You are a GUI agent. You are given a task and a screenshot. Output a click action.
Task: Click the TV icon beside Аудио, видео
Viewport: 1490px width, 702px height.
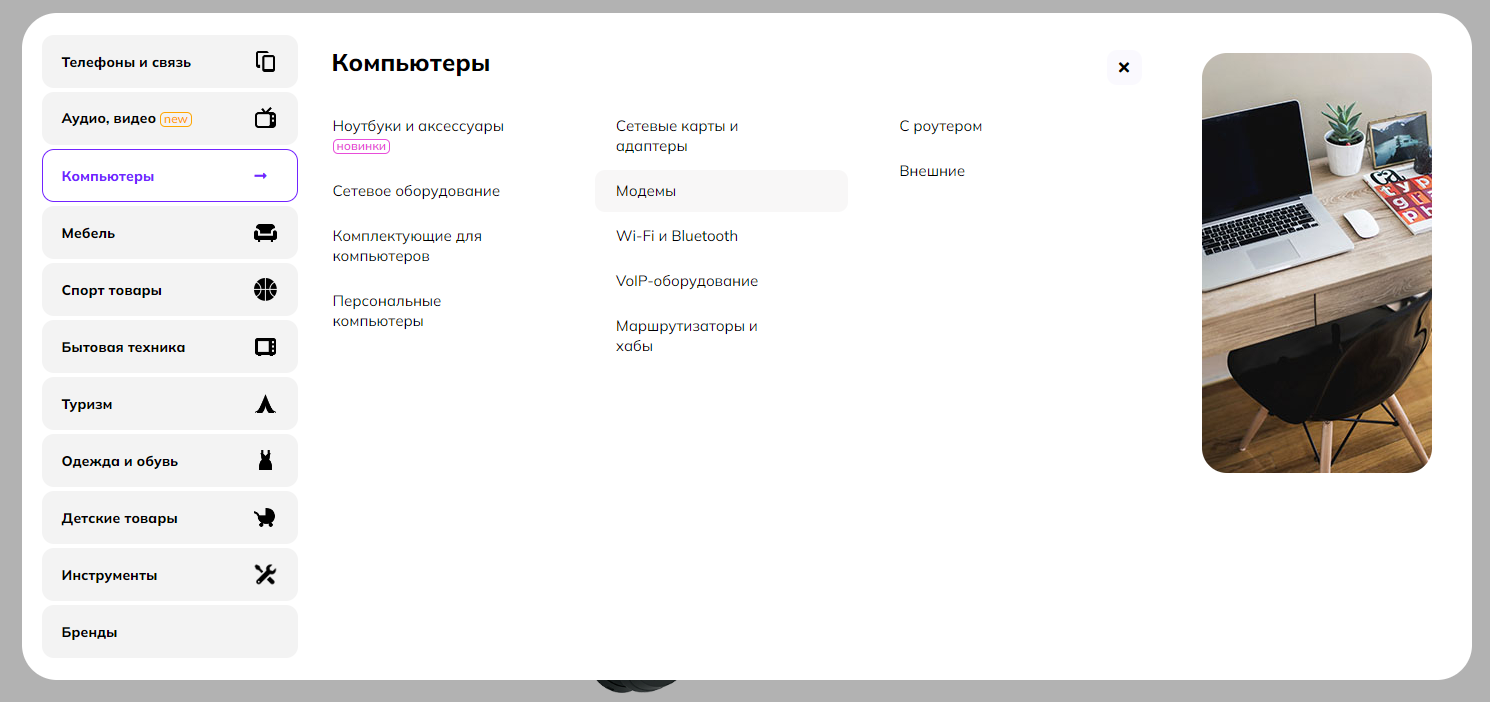click(x=265, y=119)
